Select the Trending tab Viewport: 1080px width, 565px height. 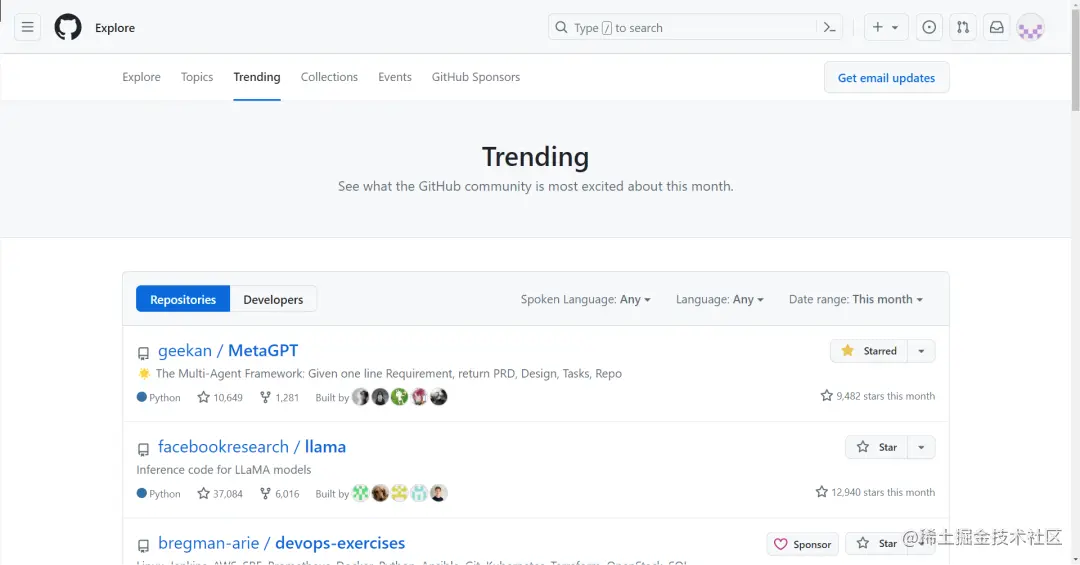pos(257,77)
